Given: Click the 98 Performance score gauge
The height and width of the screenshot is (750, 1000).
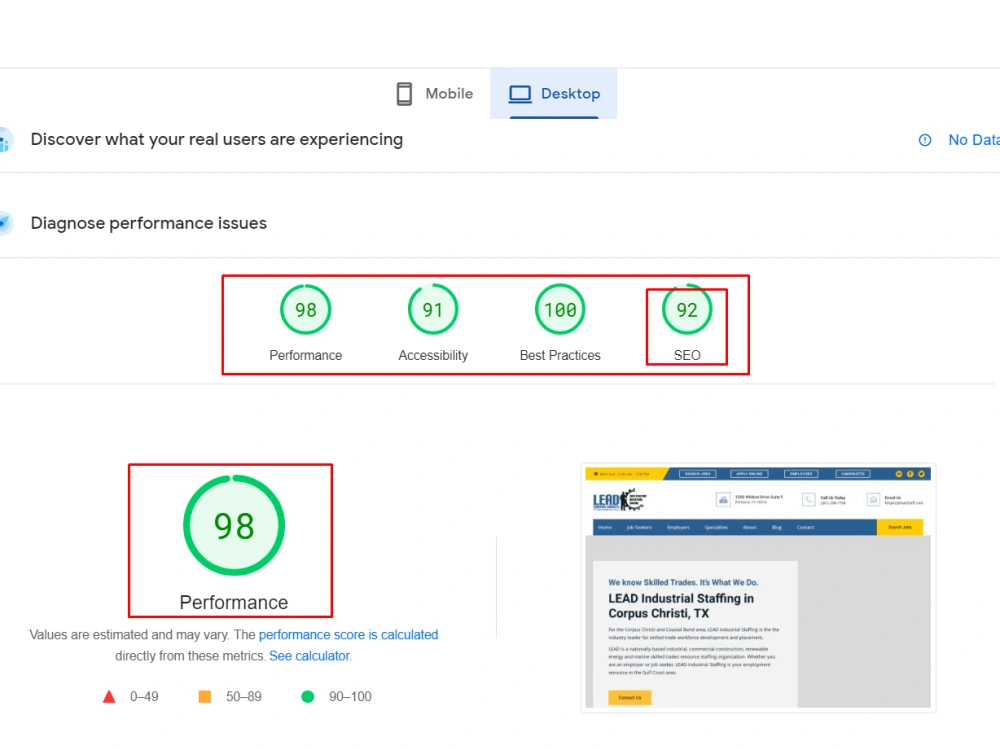Looking at the screenshot, I should coord(305,309).
